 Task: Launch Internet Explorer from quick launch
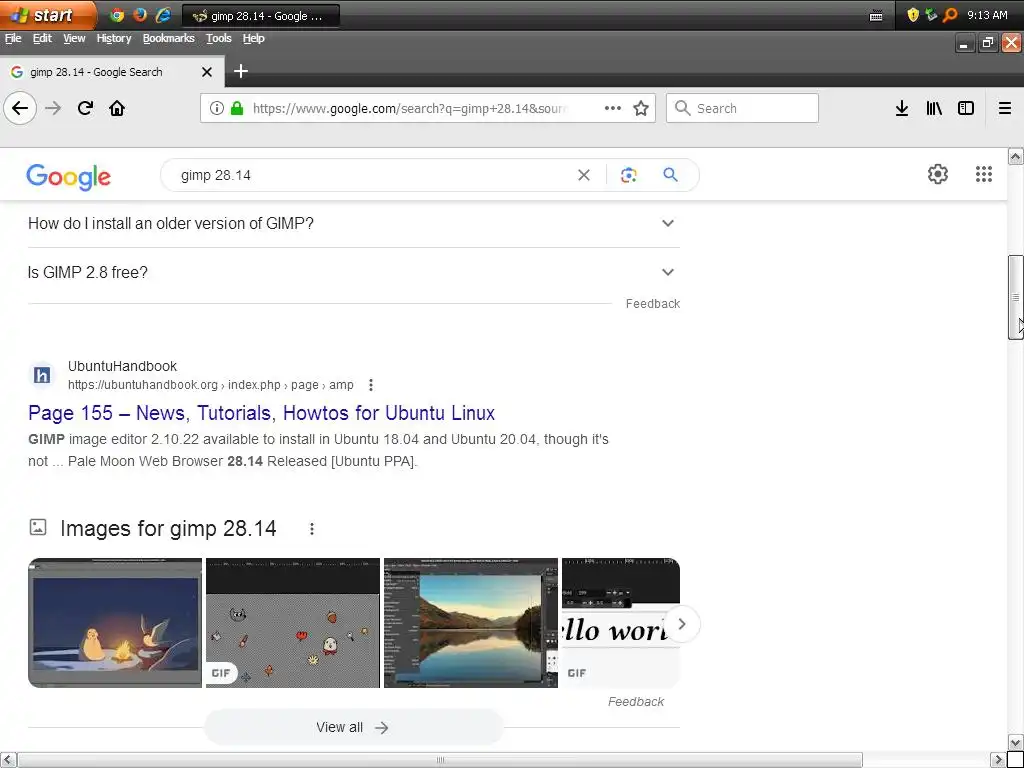pyautogui.click(x=163, y=15)
